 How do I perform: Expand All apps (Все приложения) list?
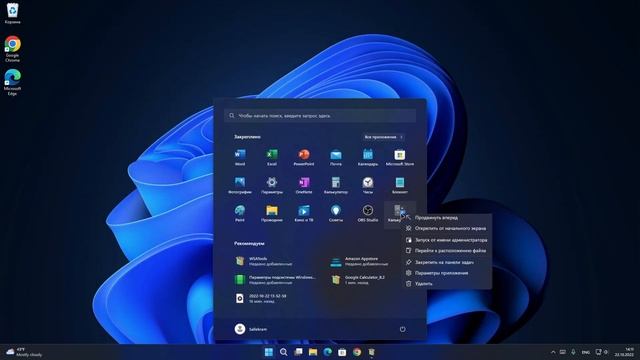coord(383,137)
